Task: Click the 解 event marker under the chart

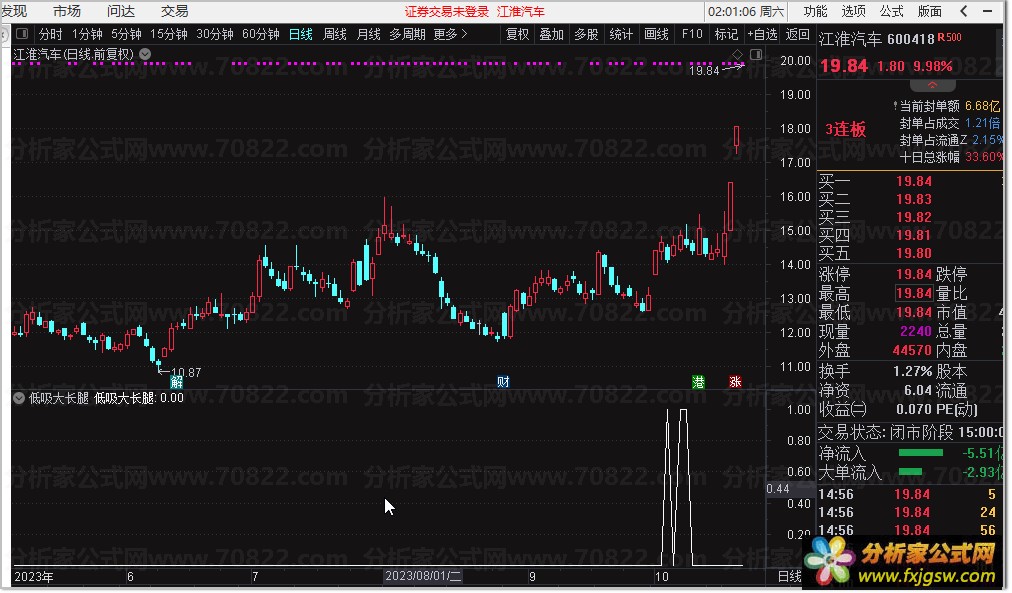Action: click(176, 382)
